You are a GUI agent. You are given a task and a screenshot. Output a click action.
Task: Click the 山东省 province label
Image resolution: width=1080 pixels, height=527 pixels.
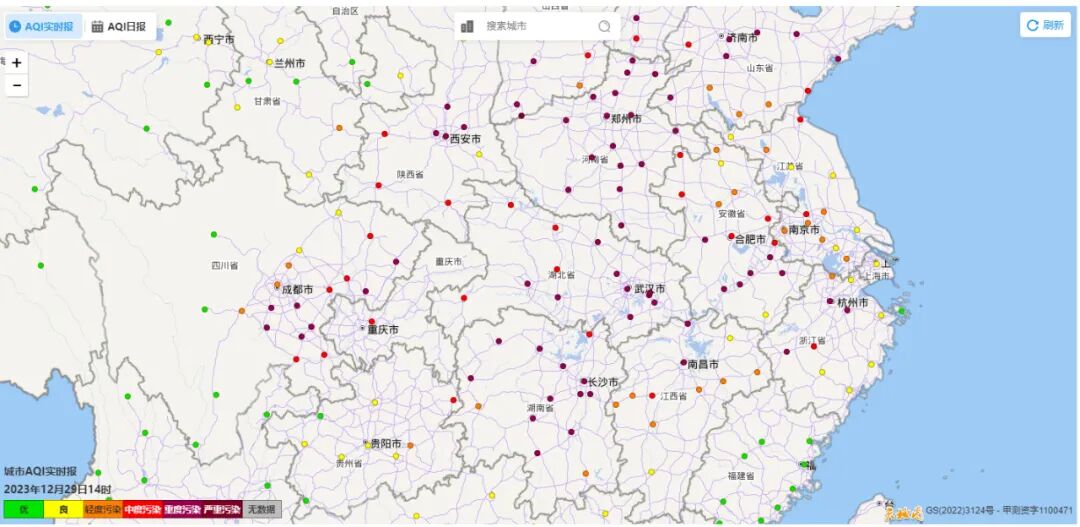760,68
